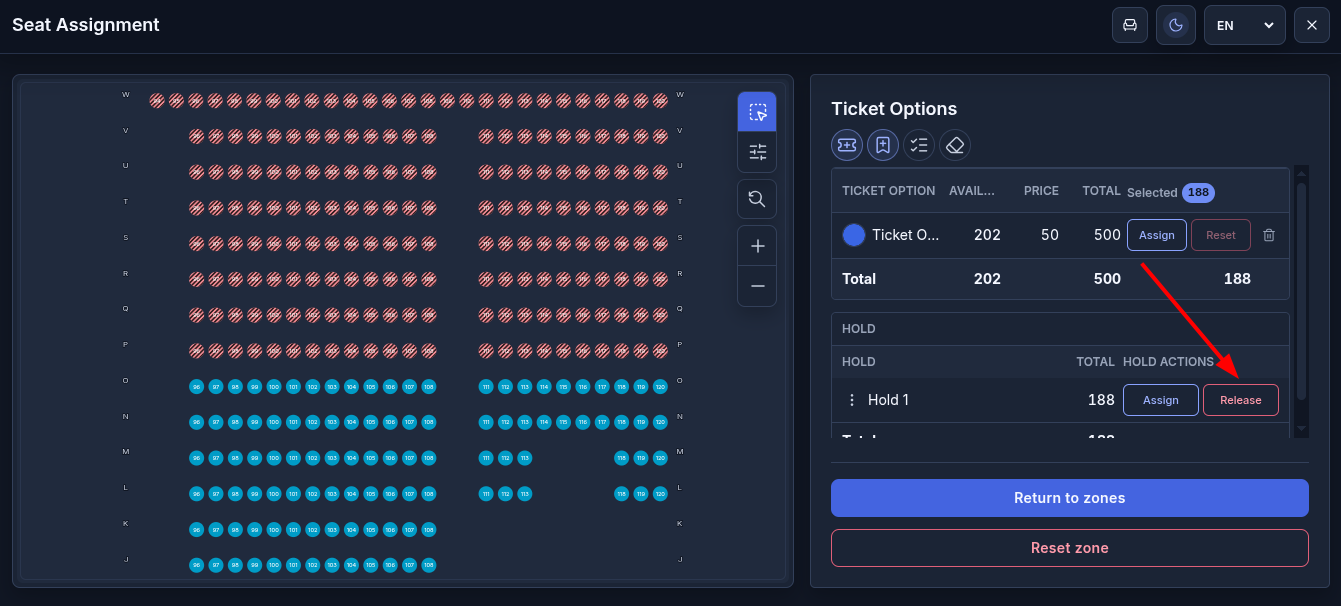Screen dimensions: 1341x606
Task: Click the PRICE column header
Action: pyautogui.click(x=1041, y=191)
